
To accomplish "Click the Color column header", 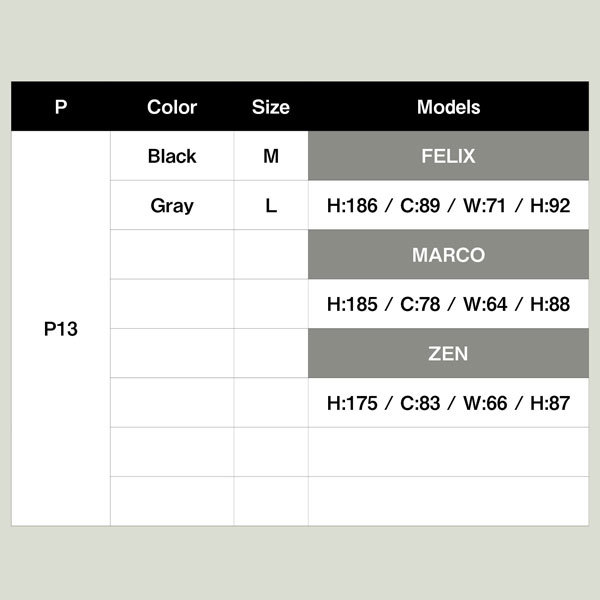I will pyautogui.click(x=172, y=107).
